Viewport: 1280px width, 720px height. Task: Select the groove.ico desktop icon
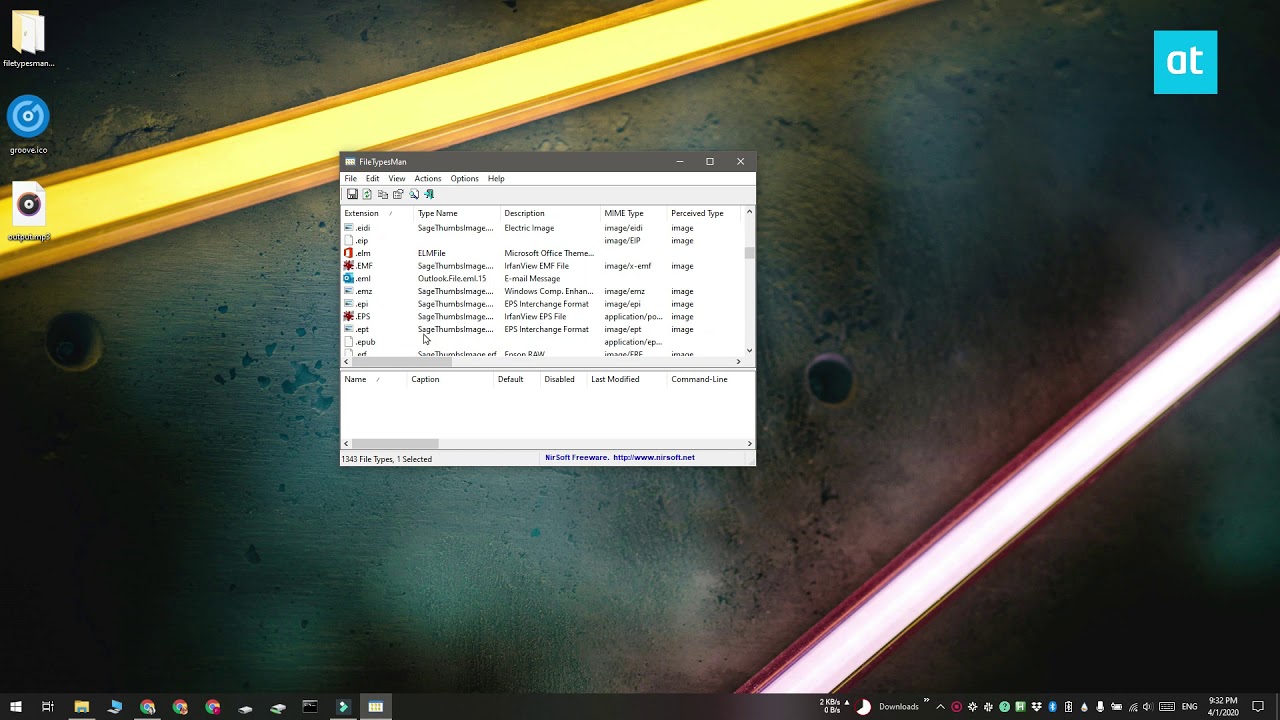pos(28,126)
